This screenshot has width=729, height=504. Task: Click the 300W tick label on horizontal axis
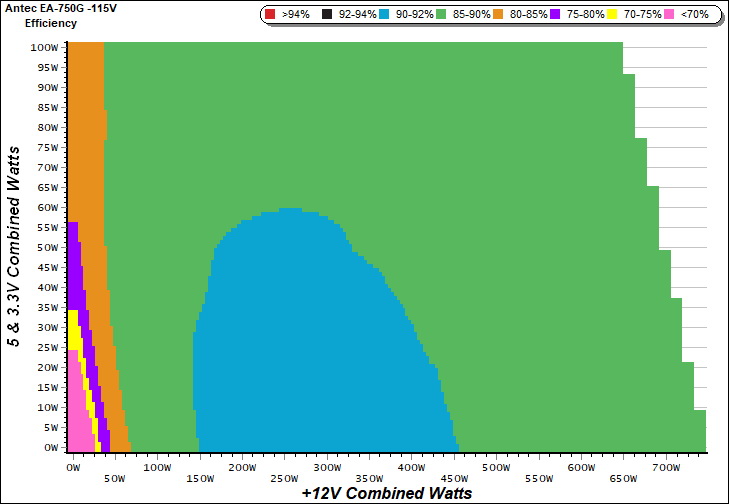point(326,467)
